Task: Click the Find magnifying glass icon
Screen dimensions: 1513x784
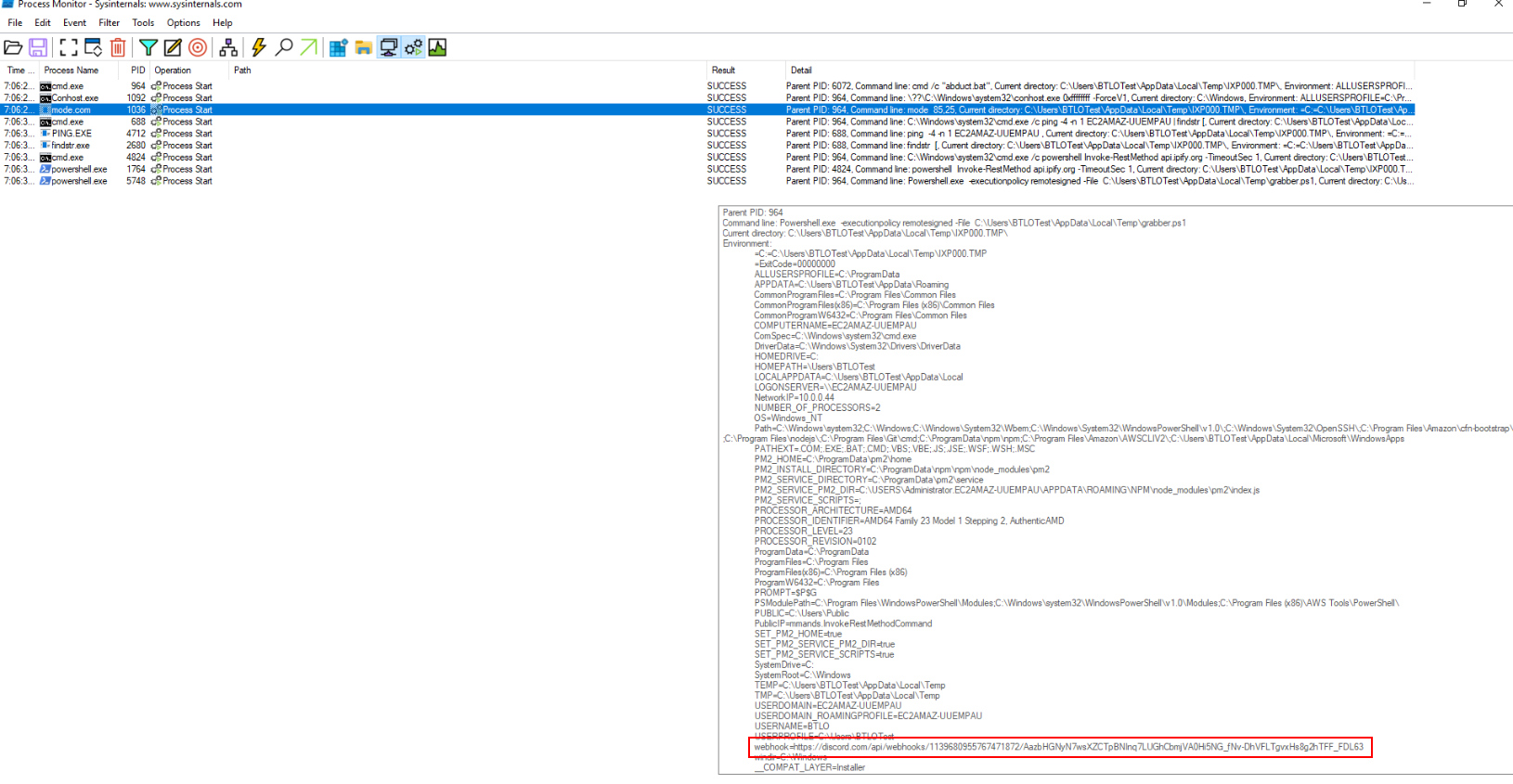Action: click(284, 47)
